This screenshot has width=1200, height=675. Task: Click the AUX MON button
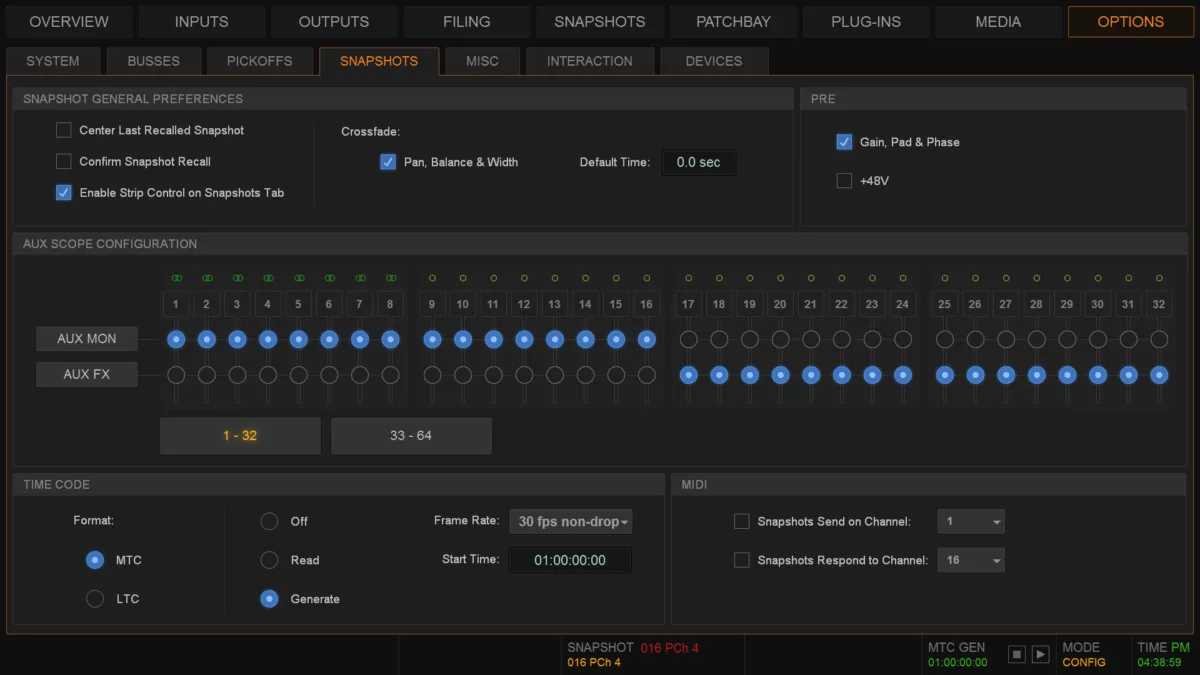point(87,339)
